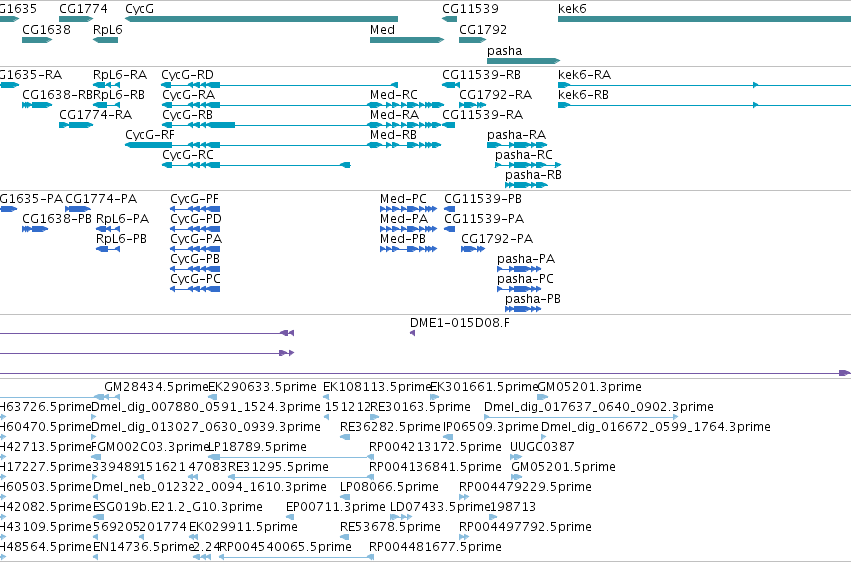Click the CG1774 gene label
The image size is (851, 562).
pyautogui.click(x=83, y=9)
